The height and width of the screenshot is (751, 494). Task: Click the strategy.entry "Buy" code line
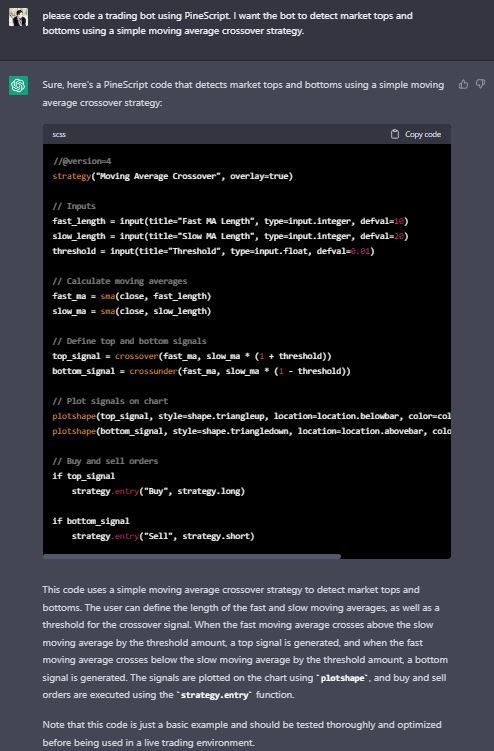click(158, 491)
